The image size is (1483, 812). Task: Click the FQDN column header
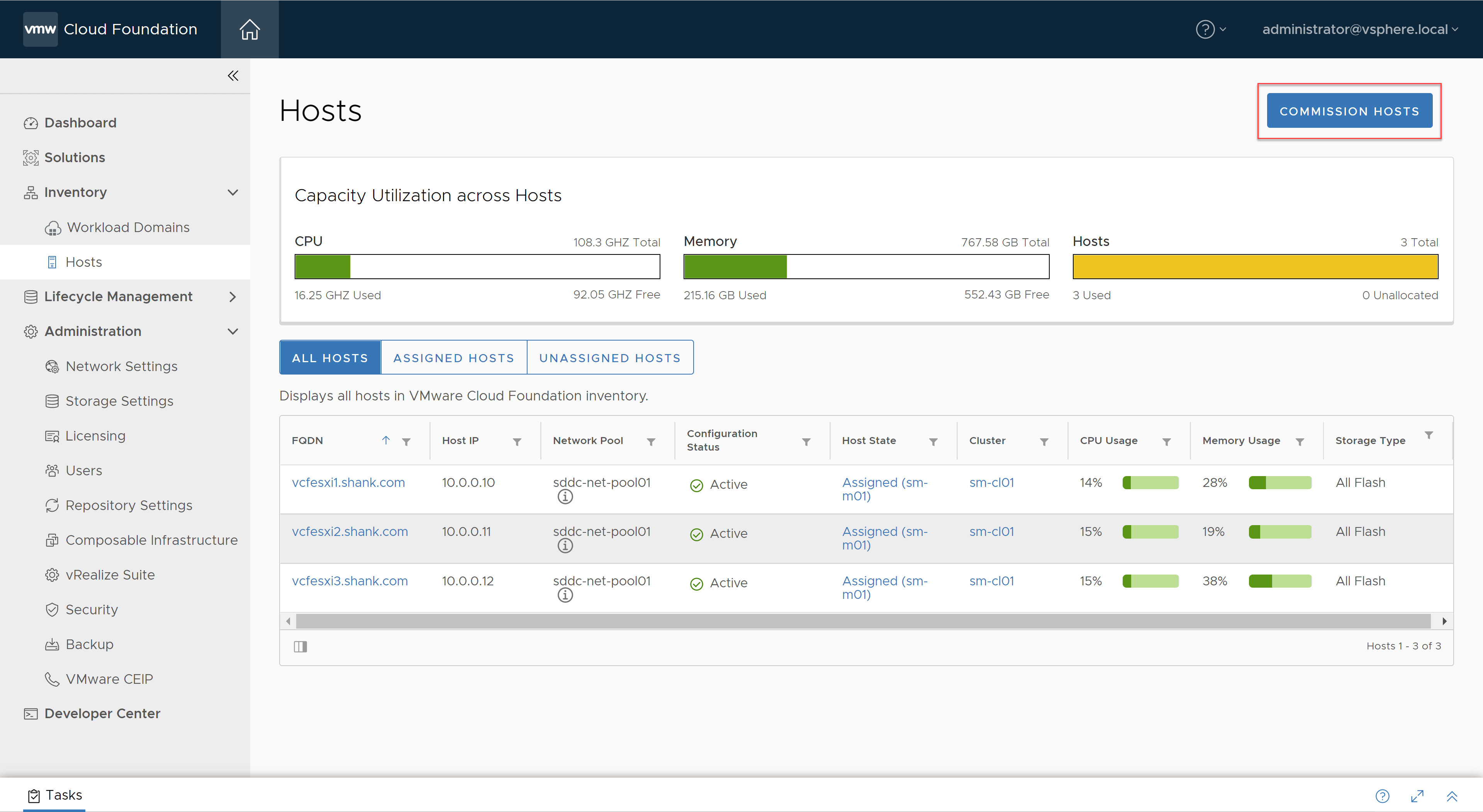(x=307, y=440)
